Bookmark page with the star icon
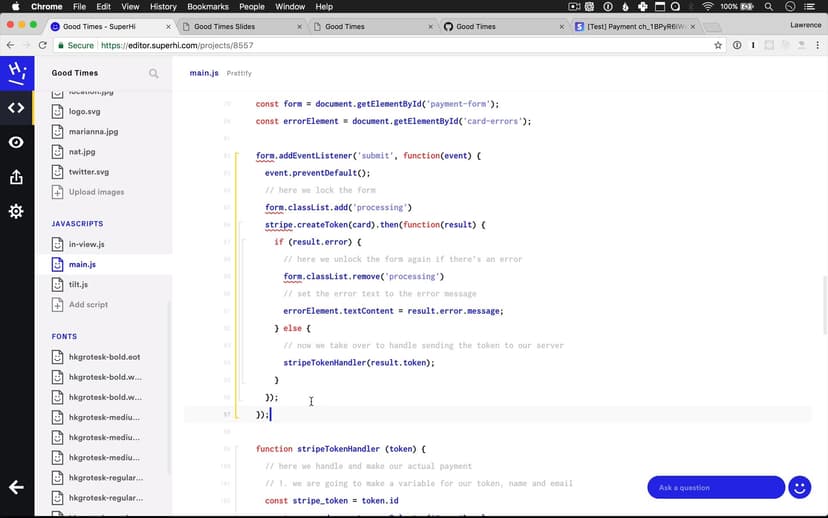828x518 pixels. tap(717, 45)
